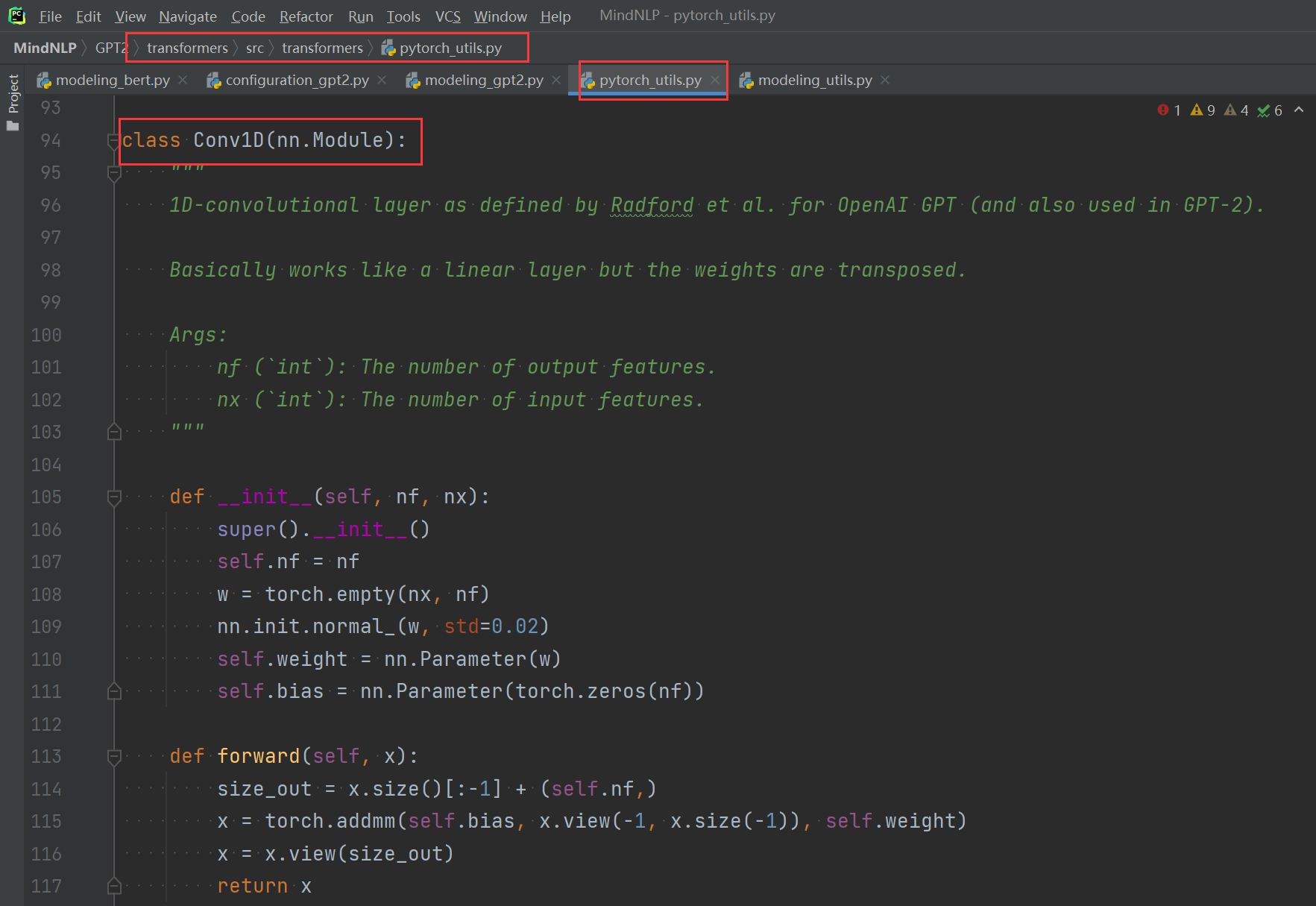Click the yellow warnings indicator showing 9
This screenshot has height=906, width=1316.
coord(1203,110)
